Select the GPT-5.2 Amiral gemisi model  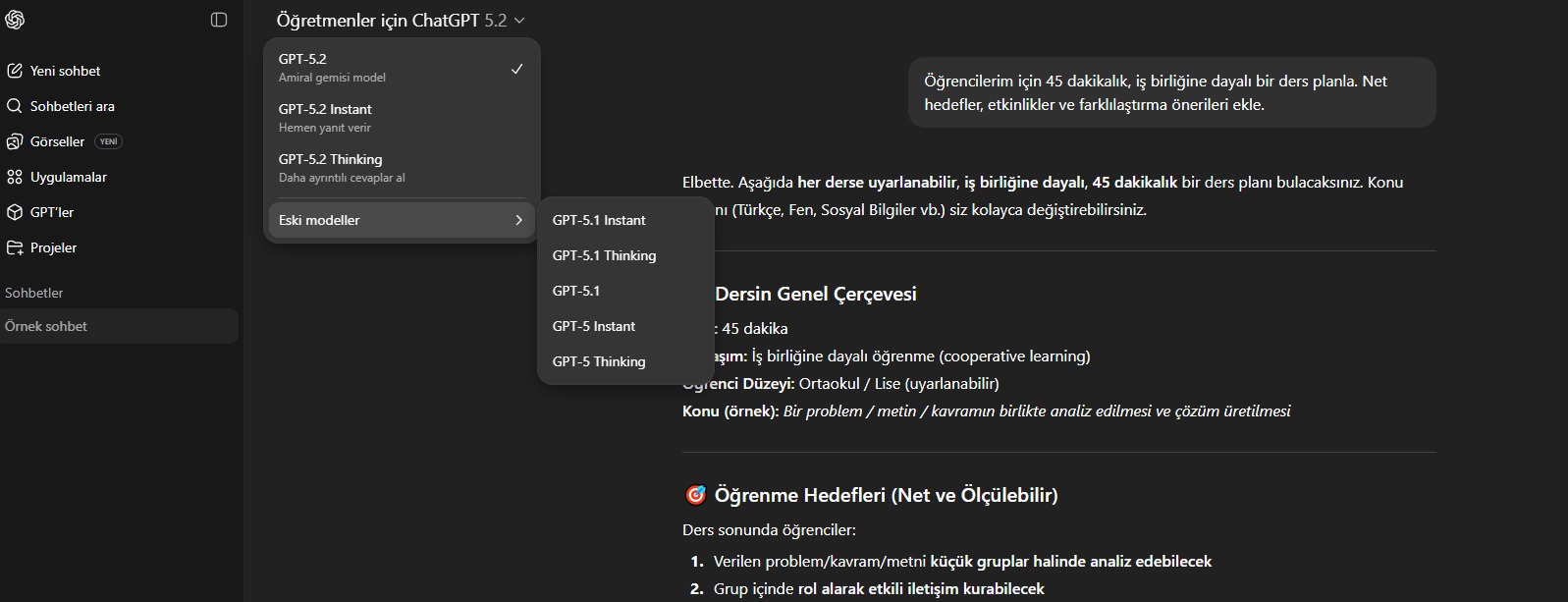(402, 68)
